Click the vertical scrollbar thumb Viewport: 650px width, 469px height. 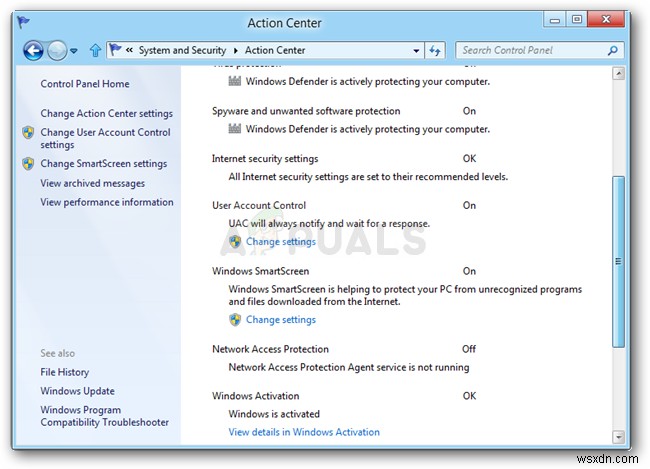618,262
